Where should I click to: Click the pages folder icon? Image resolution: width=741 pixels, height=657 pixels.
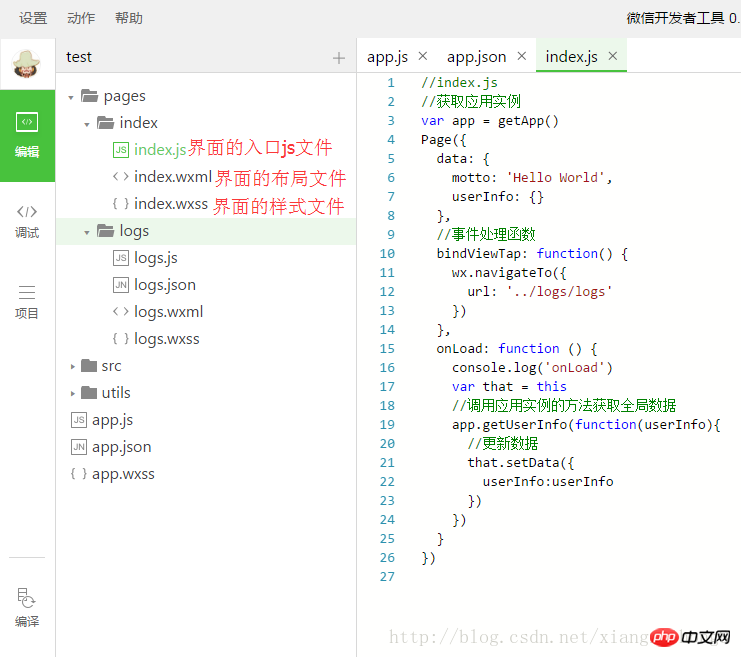89,95
